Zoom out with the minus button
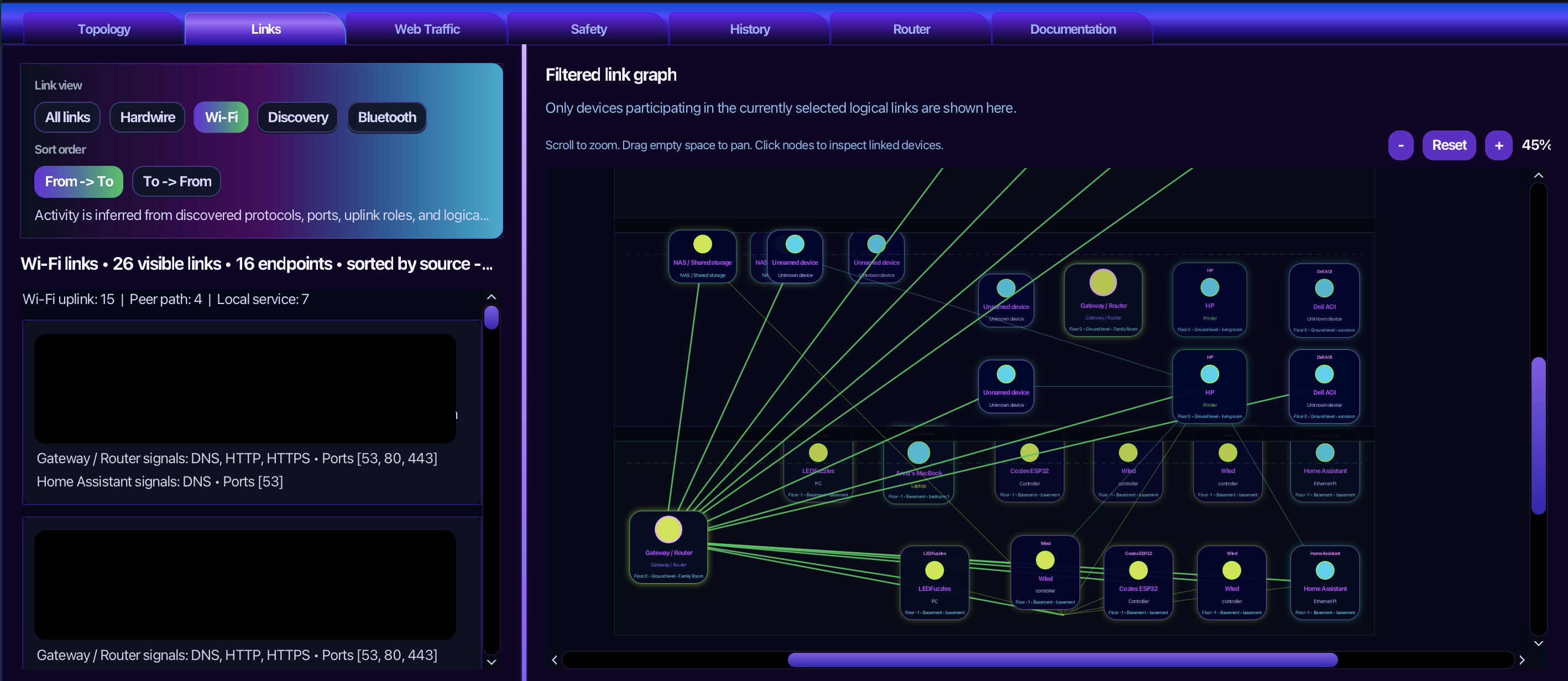Viewport: 1568px width, 681px height. coord(1400,145)
